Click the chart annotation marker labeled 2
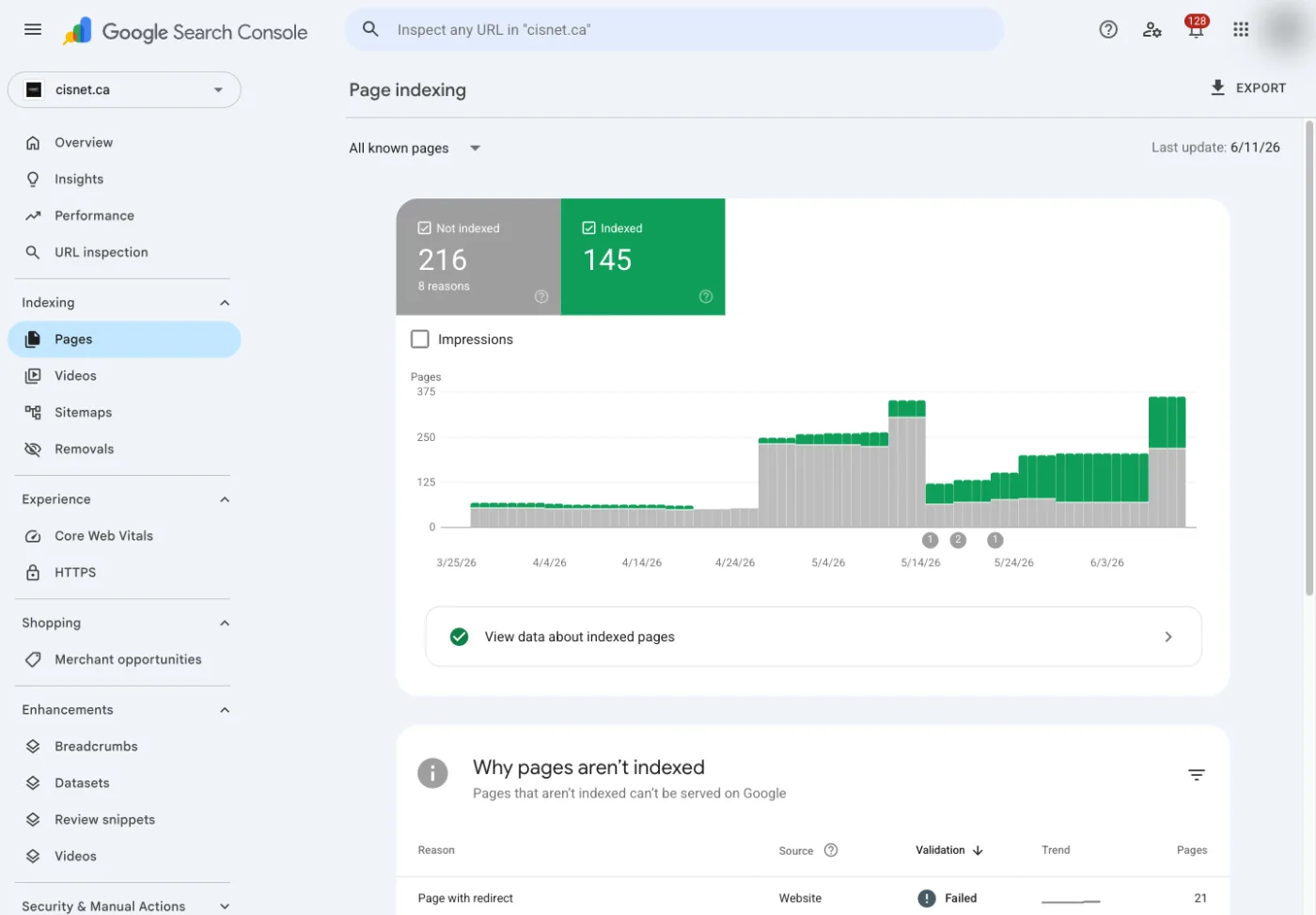The height and width of the screenshot is (915, 1316). click(x=958, y=540)
